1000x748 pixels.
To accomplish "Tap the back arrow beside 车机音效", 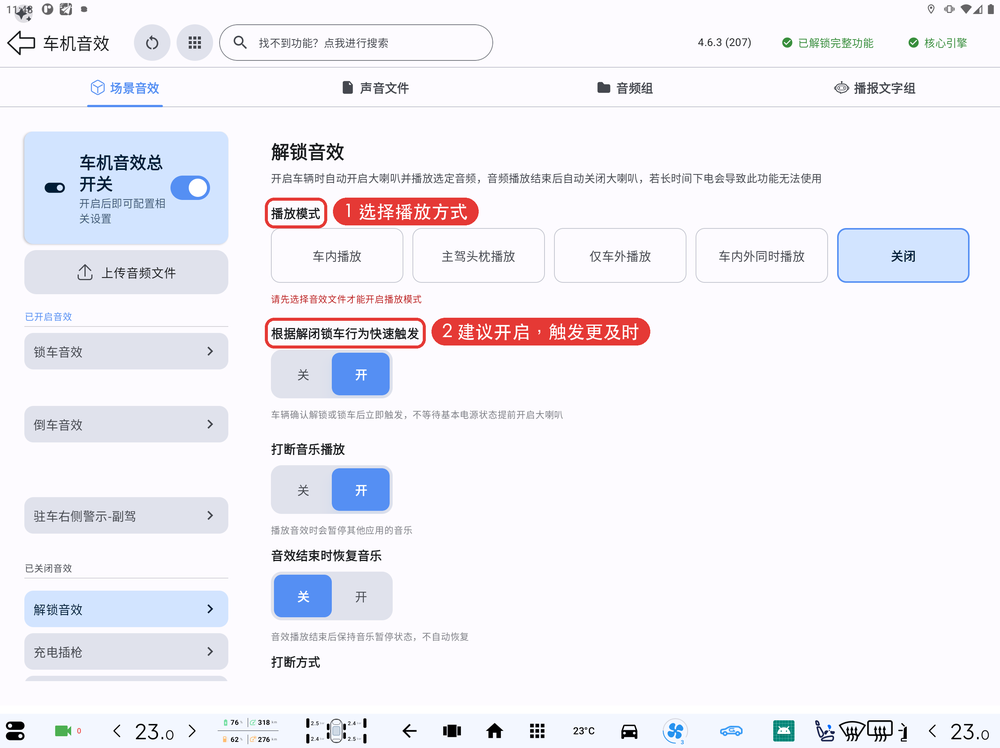I will click(21, 43).
